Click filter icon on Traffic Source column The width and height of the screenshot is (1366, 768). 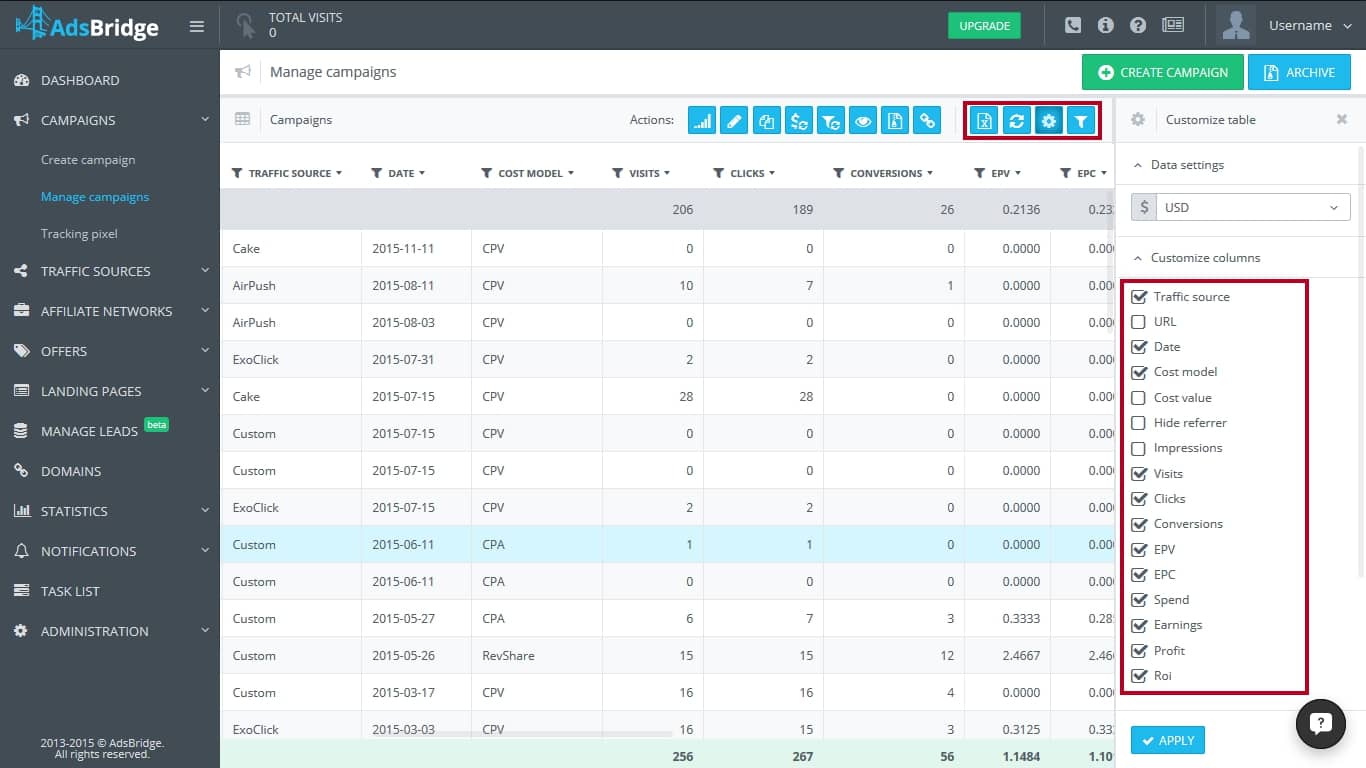(237, 173)
